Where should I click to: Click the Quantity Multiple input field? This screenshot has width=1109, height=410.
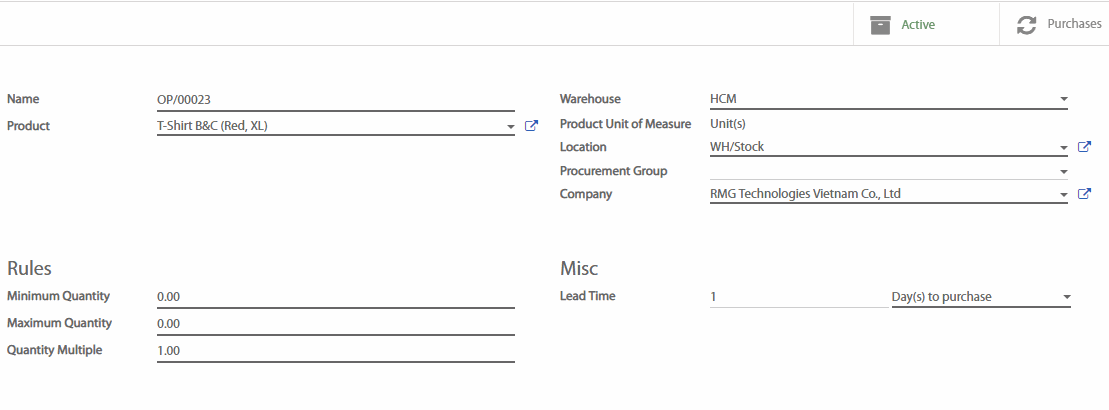pos(335,351)
